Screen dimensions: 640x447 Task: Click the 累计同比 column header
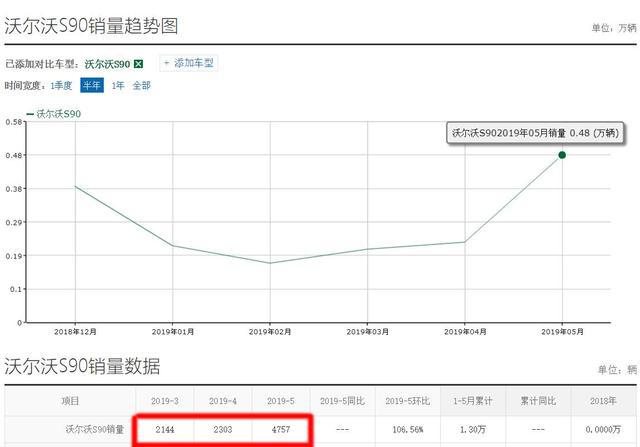538,401
